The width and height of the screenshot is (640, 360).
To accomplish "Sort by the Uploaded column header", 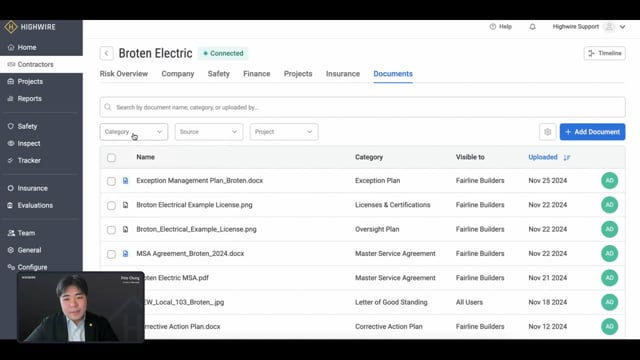I will pos(543,157).
